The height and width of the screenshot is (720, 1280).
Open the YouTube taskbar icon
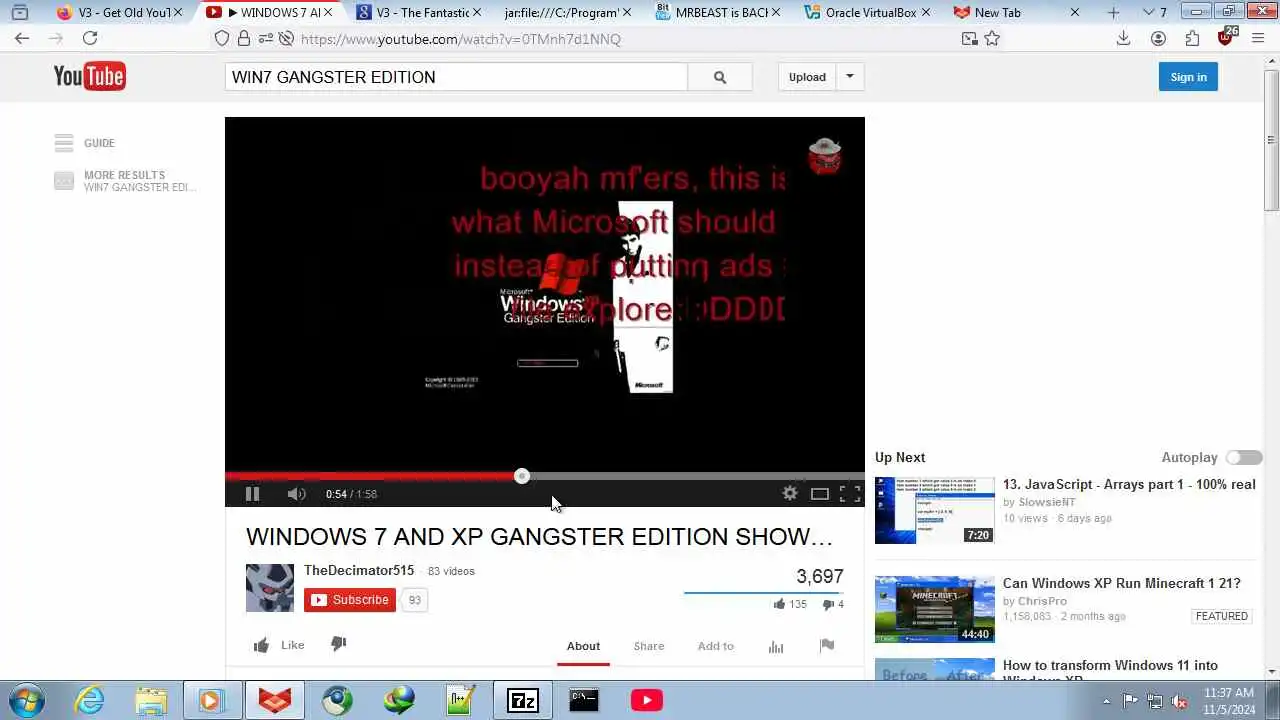pyautogui.click(x=647, y=701)
